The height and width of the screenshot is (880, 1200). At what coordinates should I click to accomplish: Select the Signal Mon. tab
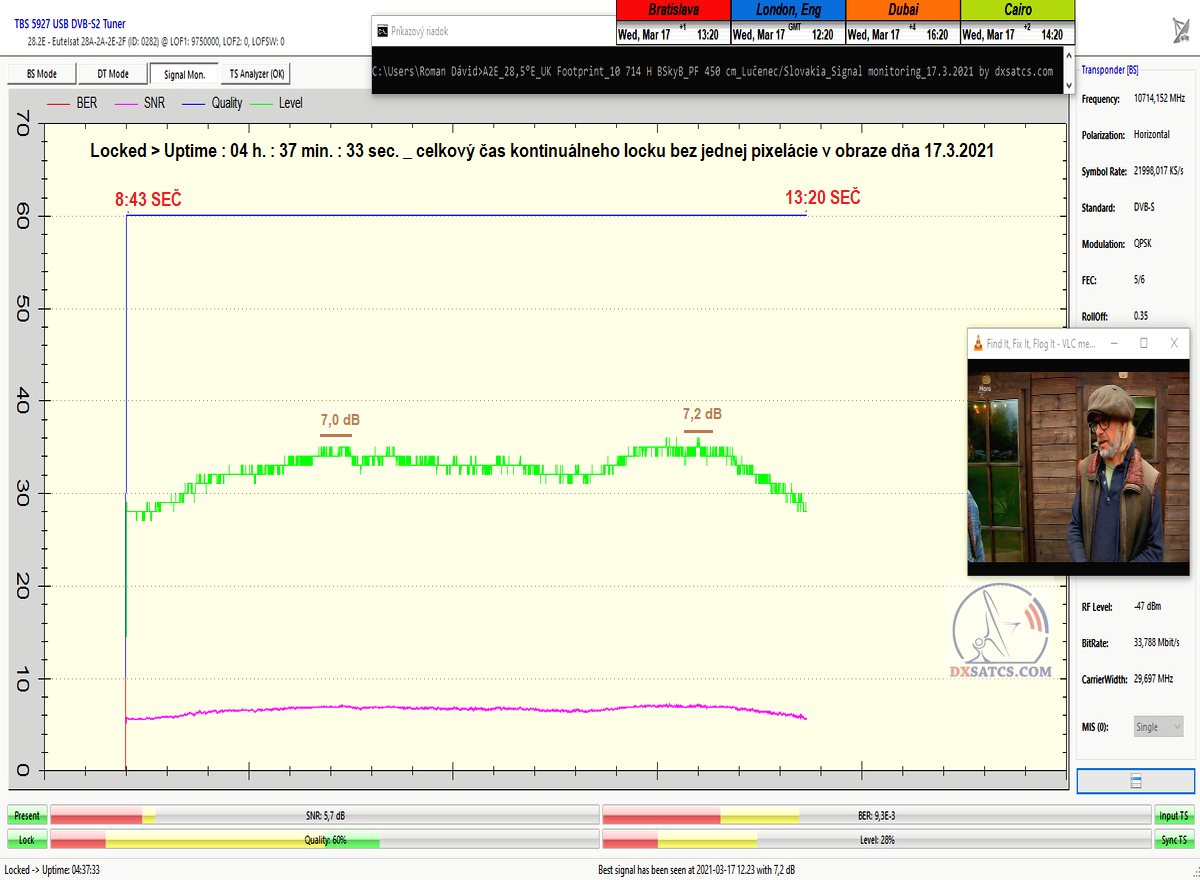click(184, 74)
